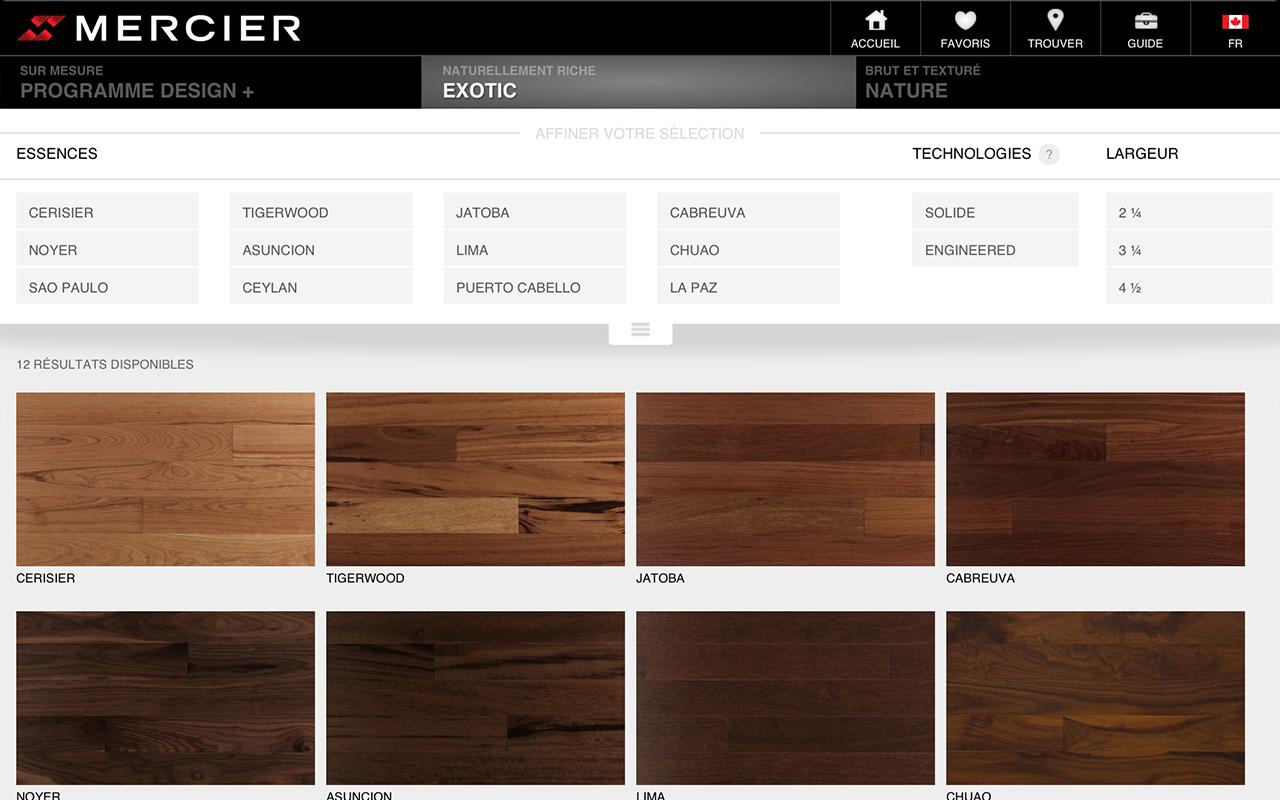Click the Tigerwood caption under its sample
Image resolution: width=1280 pixels, height=800 pixels.
[x=365, y=578]
